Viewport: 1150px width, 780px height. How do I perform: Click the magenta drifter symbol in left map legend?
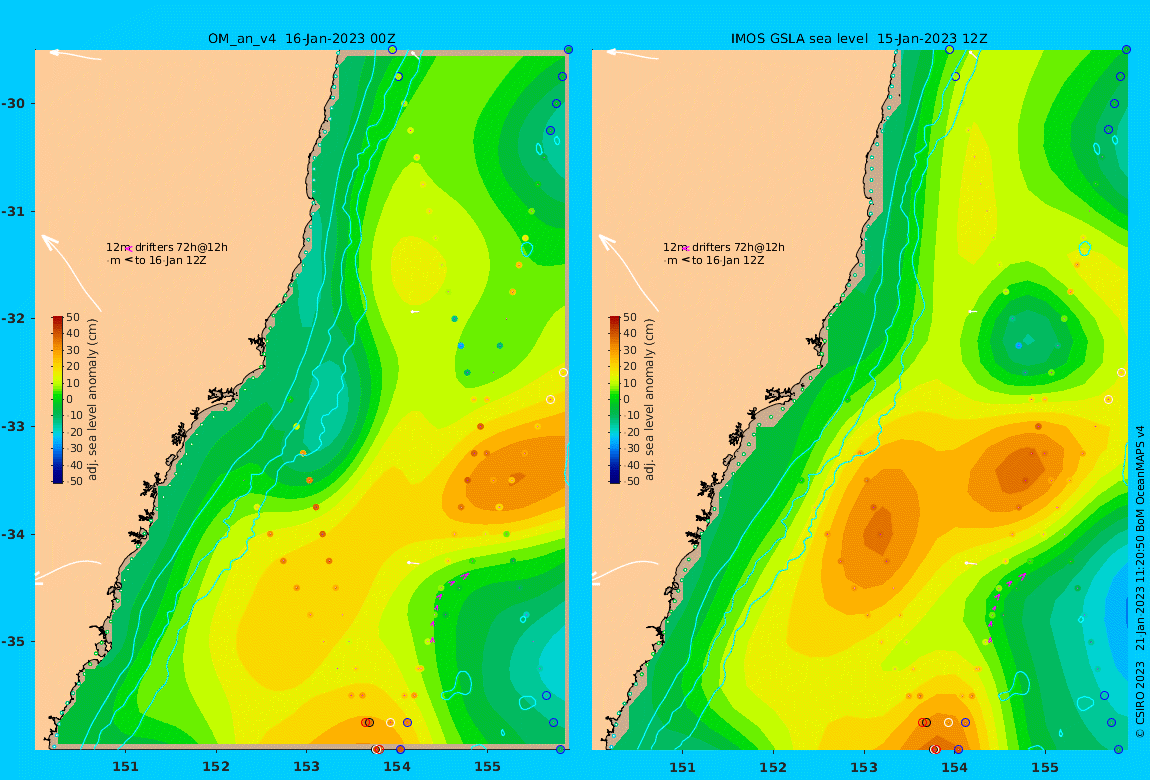click(x=128, y=249)
